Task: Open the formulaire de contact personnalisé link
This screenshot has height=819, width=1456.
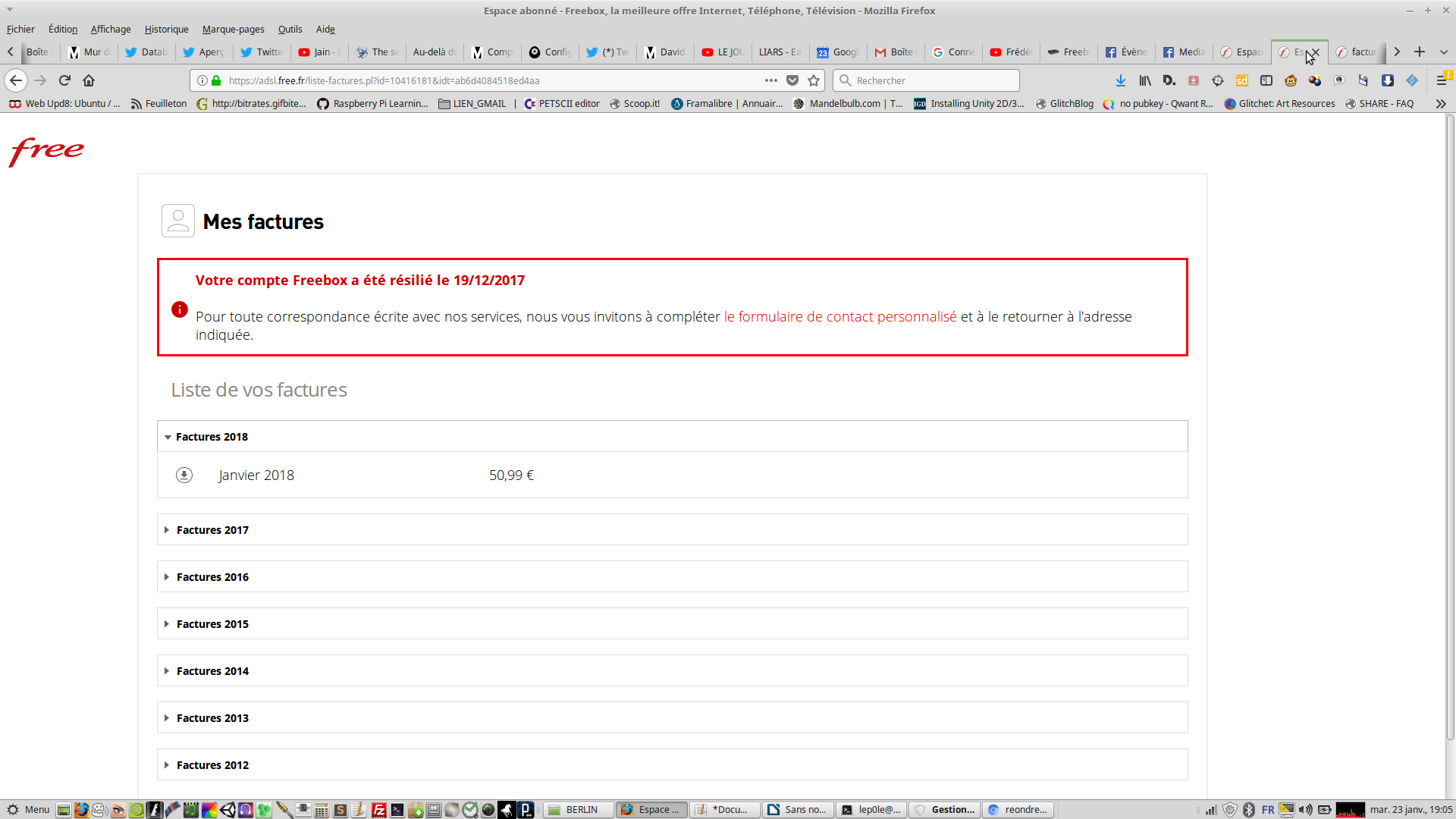Action: [x=839, y=317]
